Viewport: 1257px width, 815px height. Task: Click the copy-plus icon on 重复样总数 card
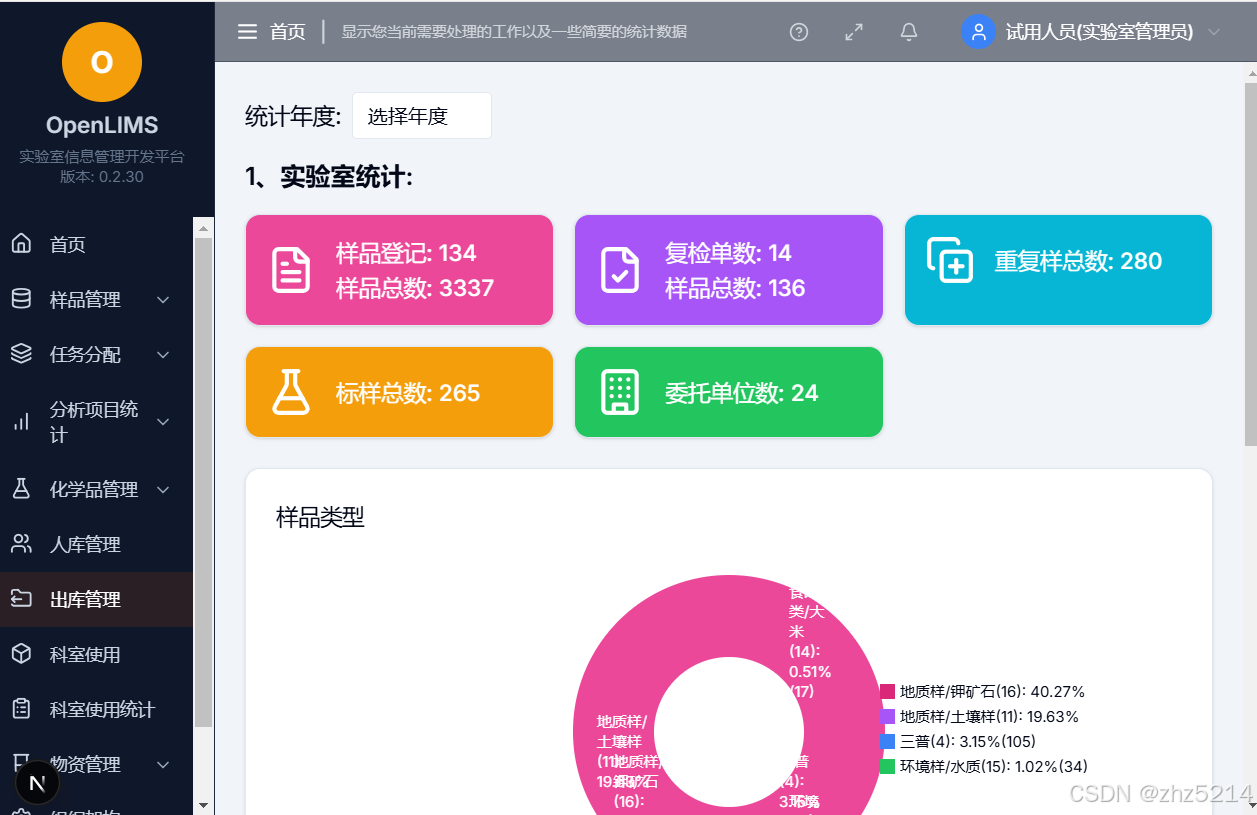coord(950,260)
